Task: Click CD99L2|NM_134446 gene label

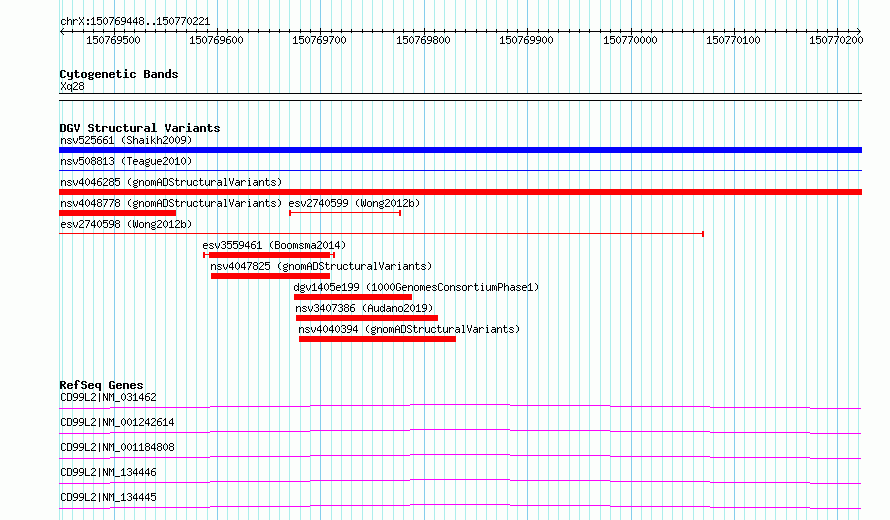Action: [108, 472]
